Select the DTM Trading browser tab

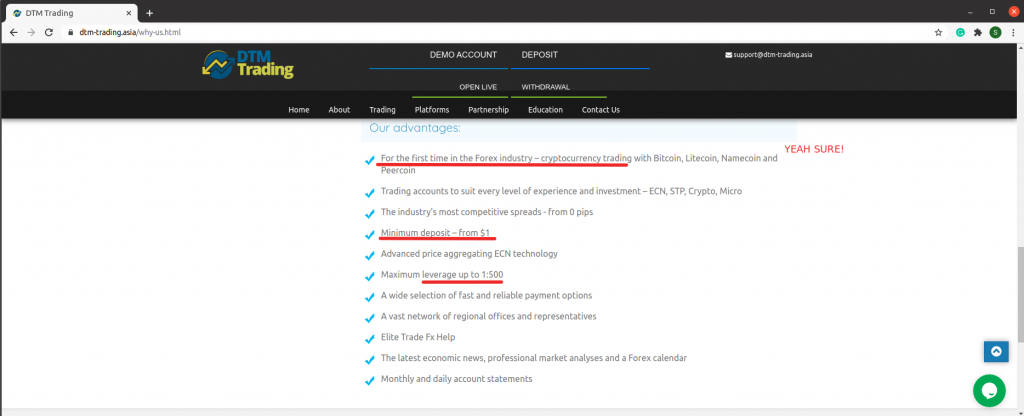point(72,13)
